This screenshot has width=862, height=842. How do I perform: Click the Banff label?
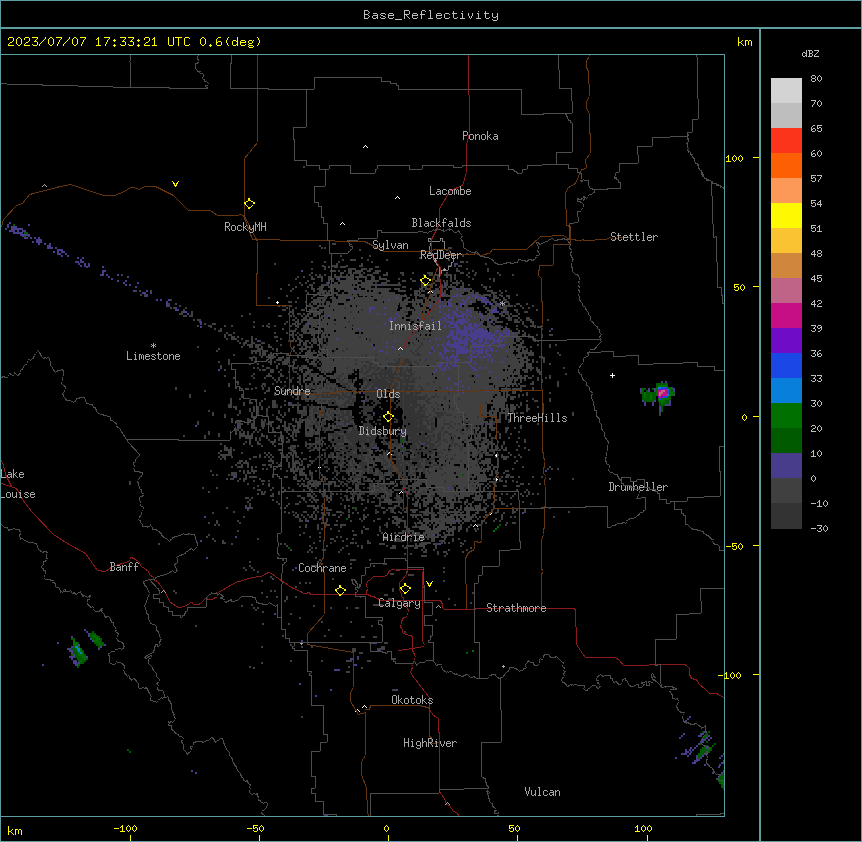tap(124, 567)
